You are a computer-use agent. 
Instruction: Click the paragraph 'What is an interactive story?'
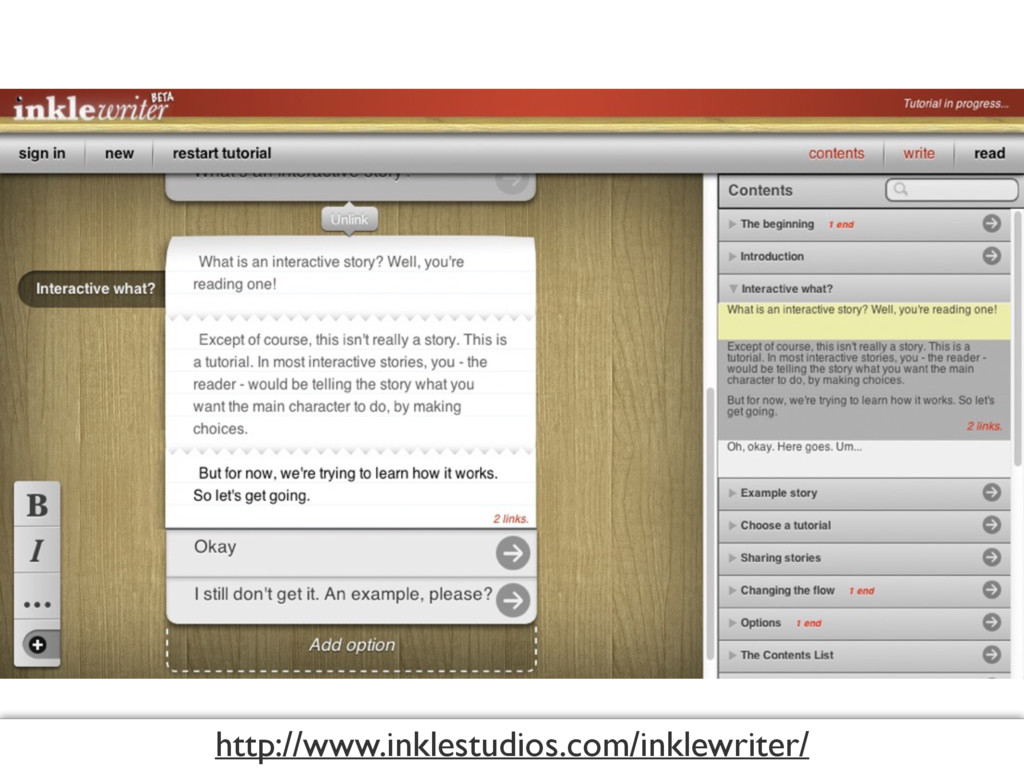coord(328,273)
